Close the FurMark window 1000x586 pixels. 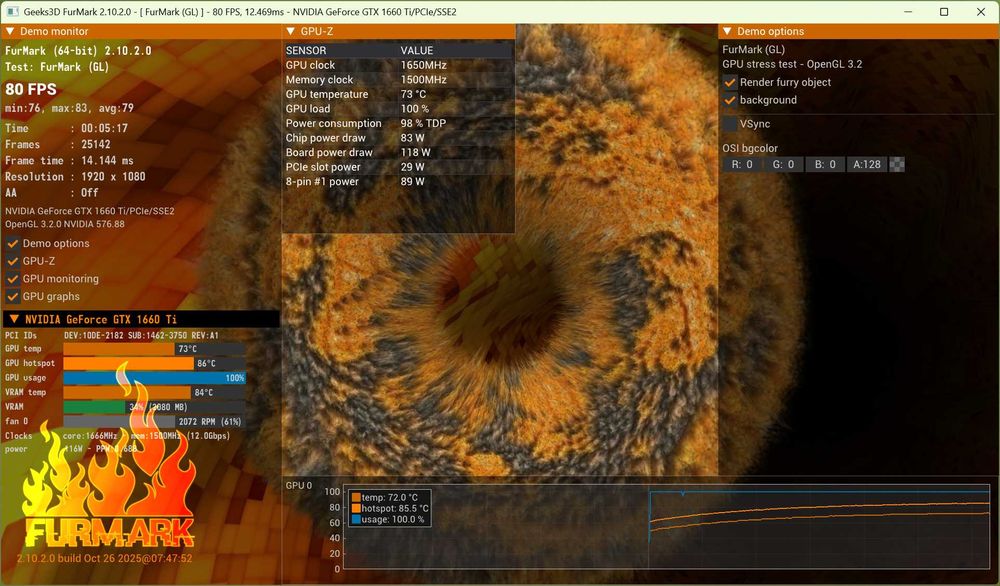coord(981,11)
